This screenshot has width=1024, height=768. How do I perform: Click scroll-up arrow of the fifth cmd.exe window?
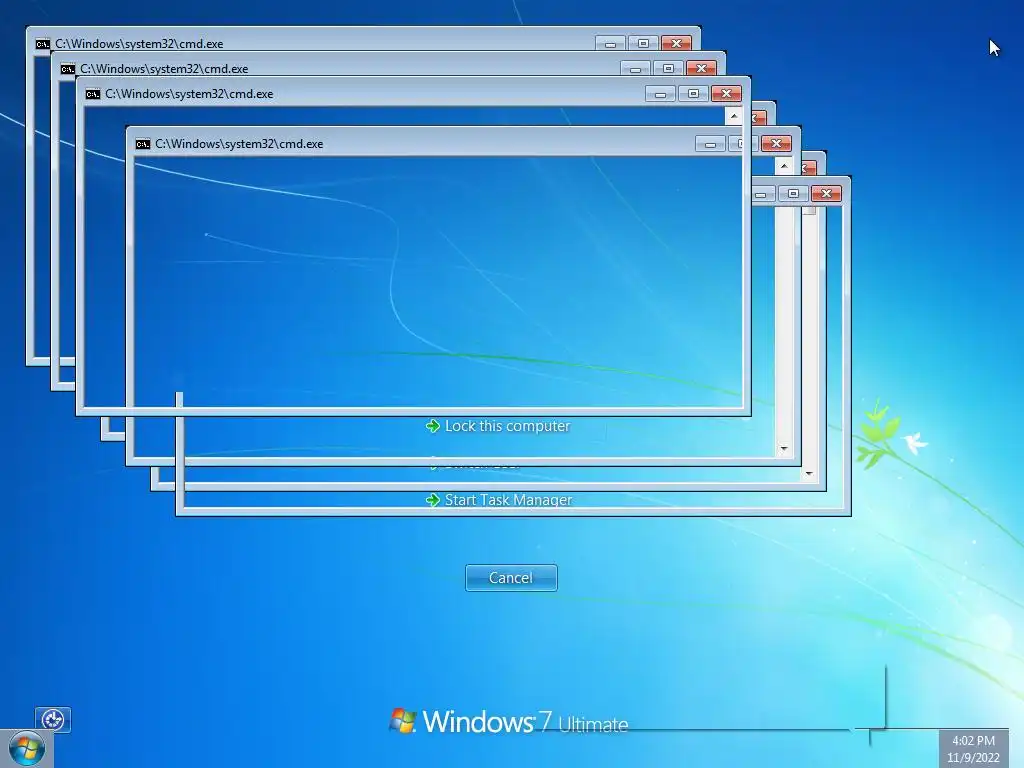[784, 166]
